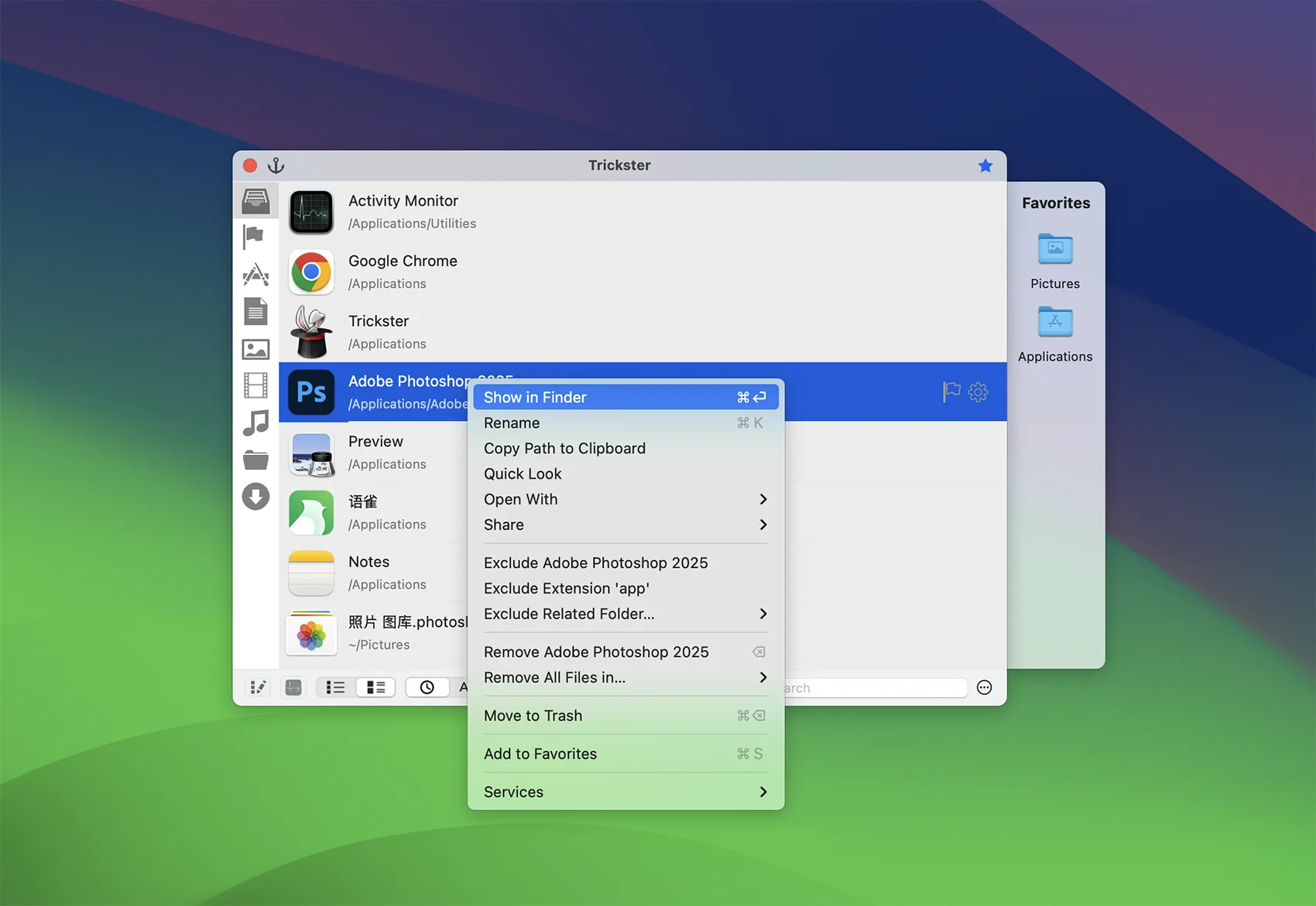Expand the Services submenu

625,791
